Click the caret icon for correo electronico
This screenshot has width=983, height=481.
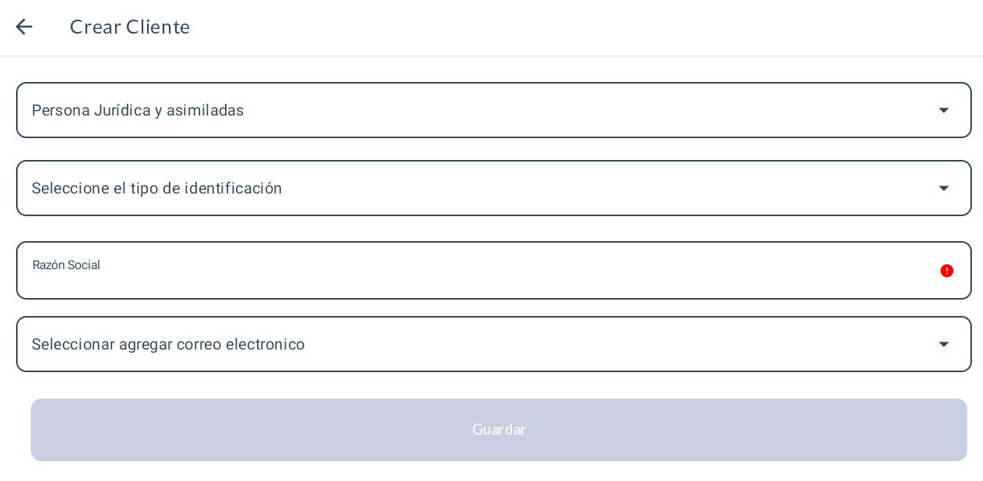coord(943,345)
